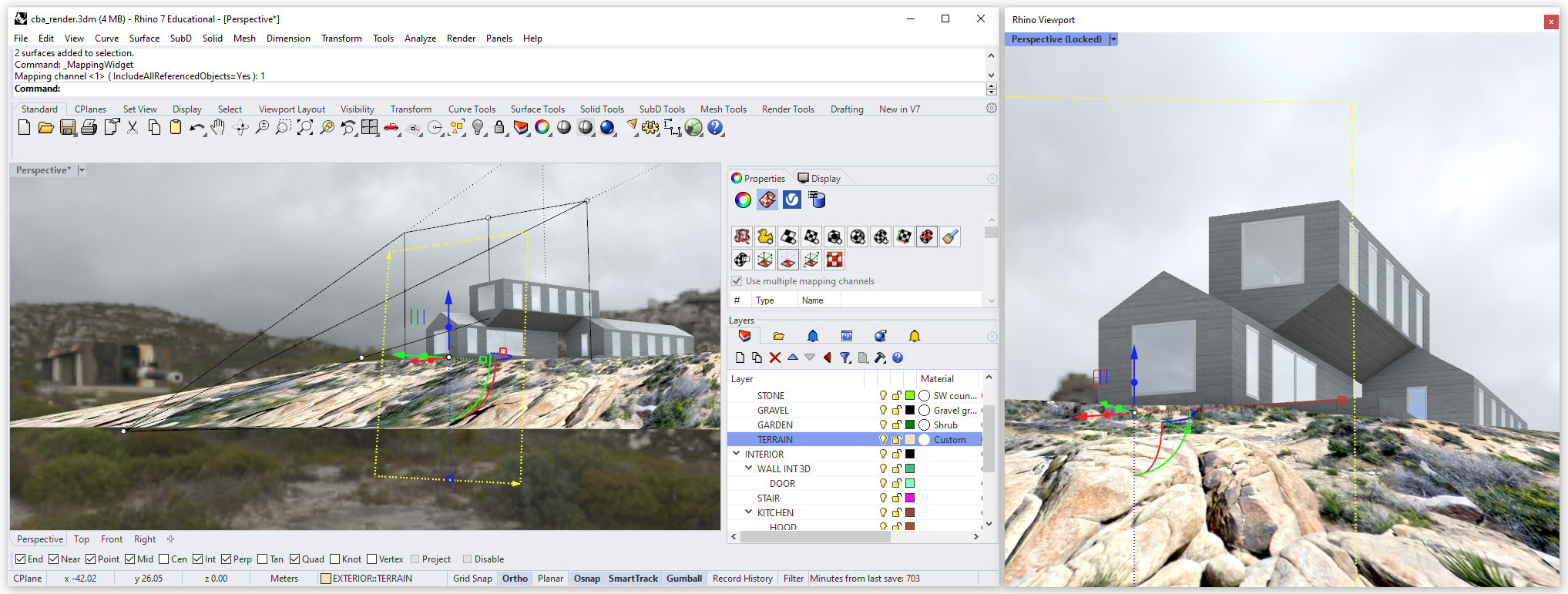Click the Save floppy disk icon
Screen dimensions: 1568x594
pyautogui.click(x=68, y=128)
